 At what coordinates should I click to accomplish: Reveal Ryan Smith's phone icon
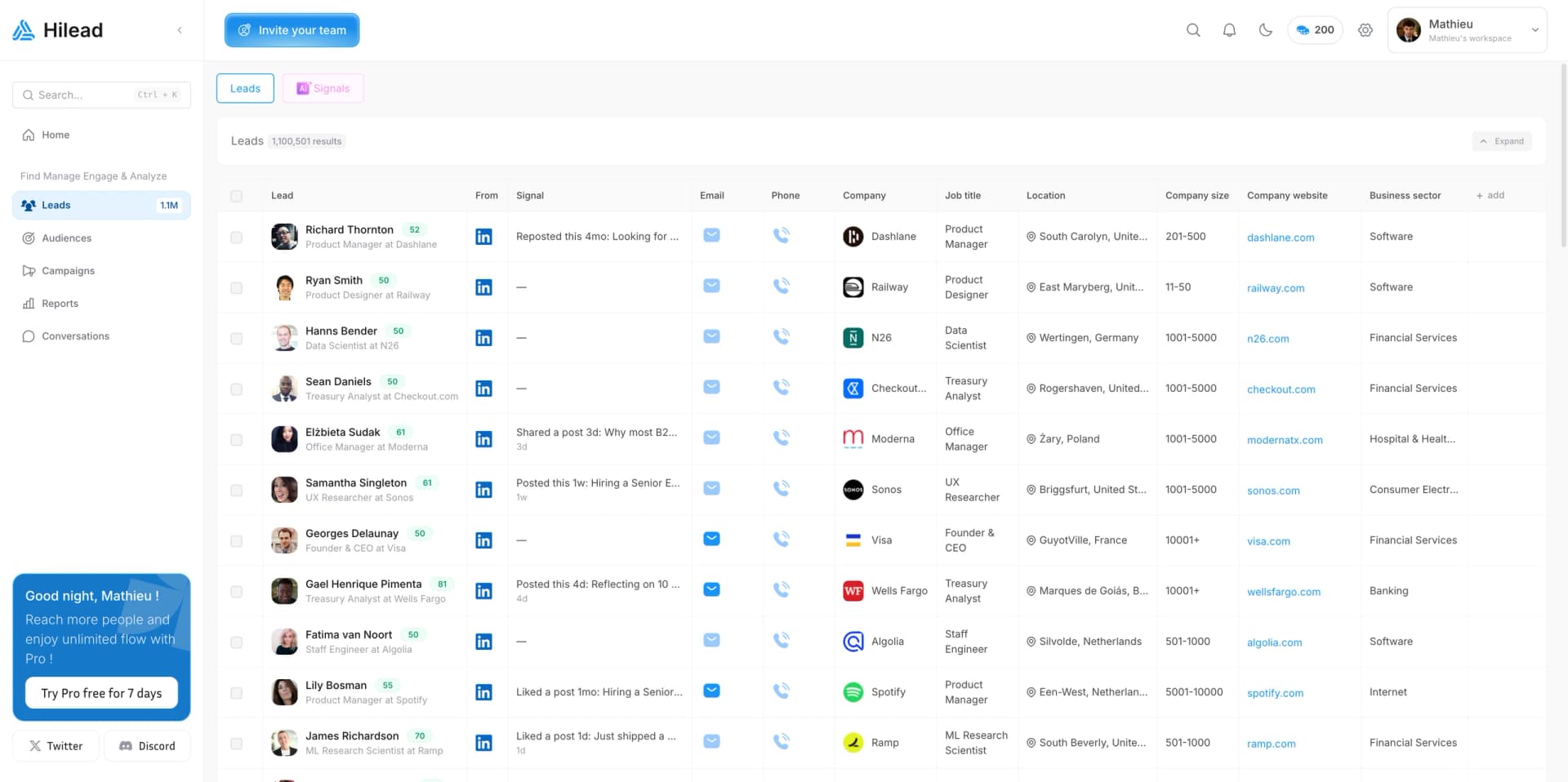[782, 286]
